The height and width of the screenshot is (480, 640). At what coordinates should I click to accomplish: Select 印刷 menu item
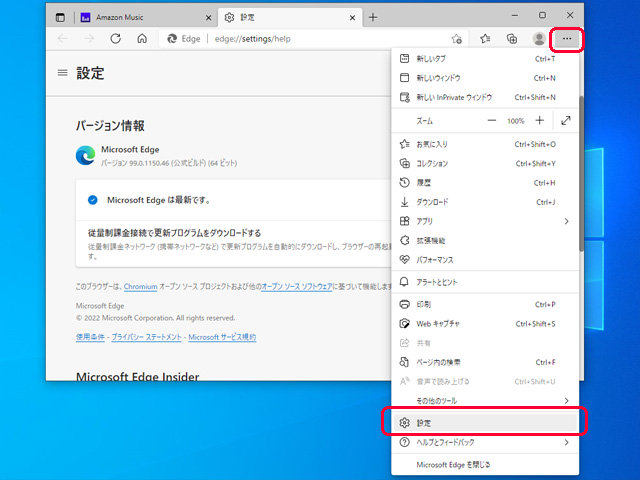[x=485, y=304]
